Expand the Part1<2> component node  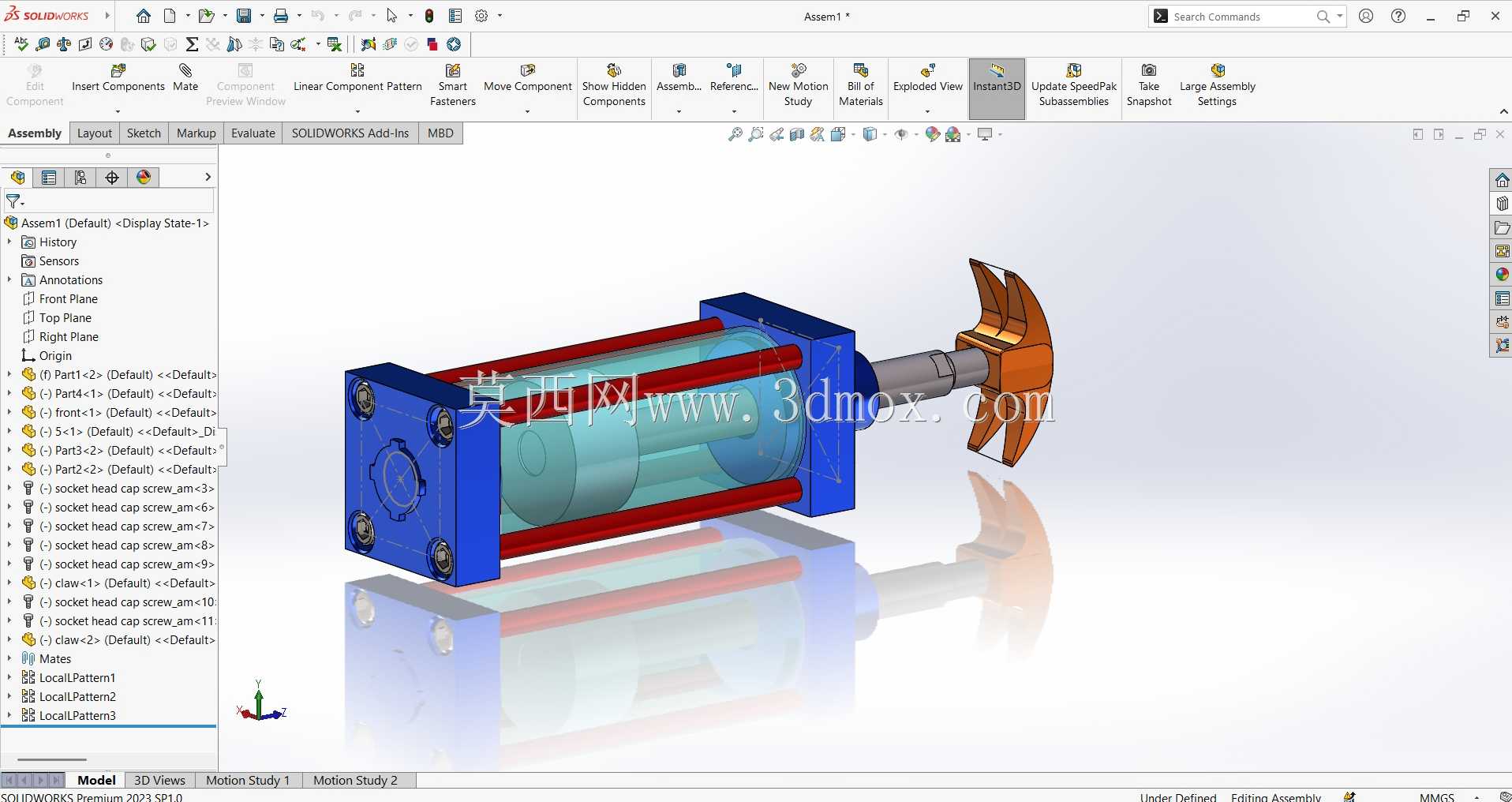click(x=9, y=375)
